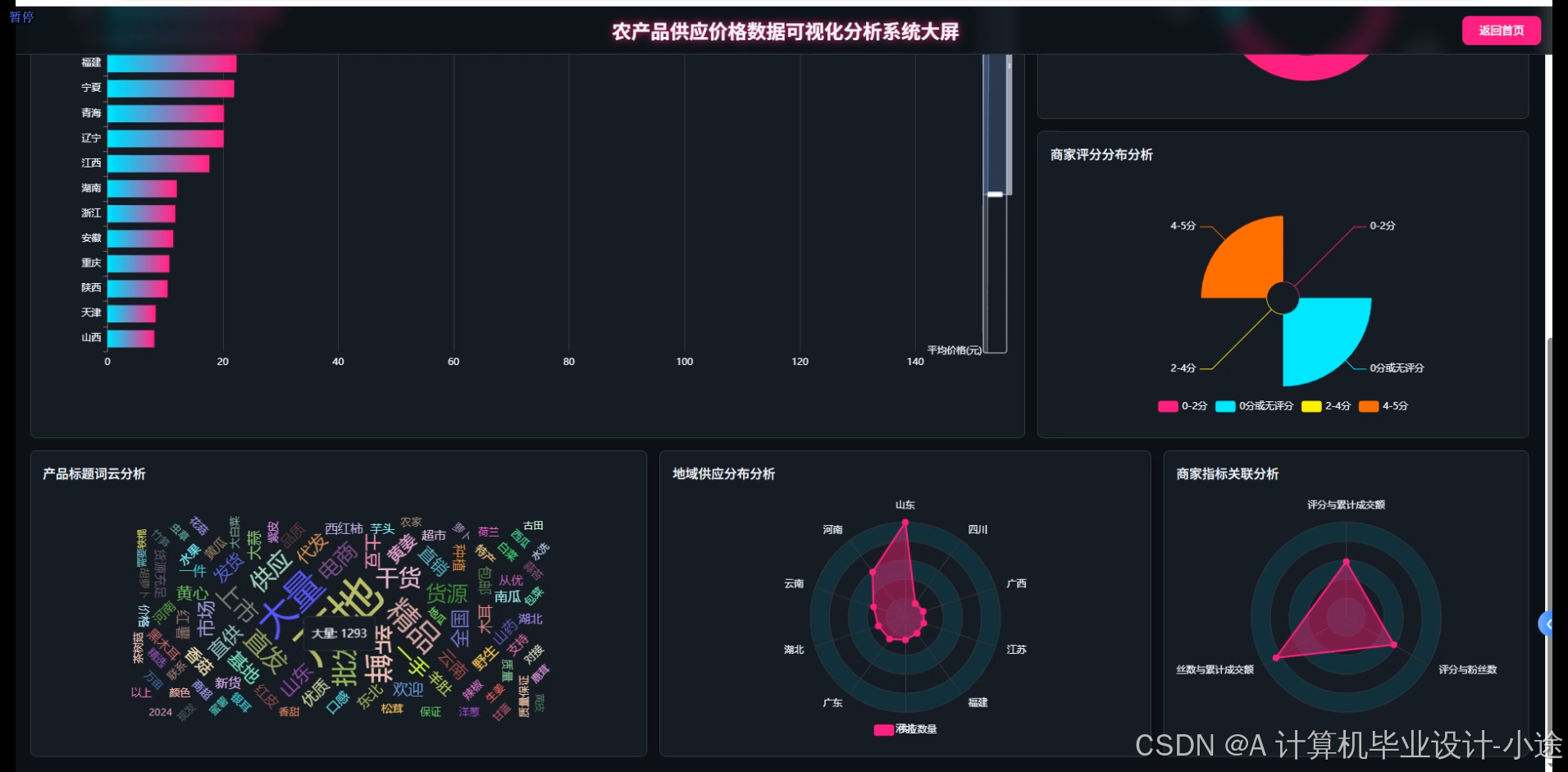Click the 云南 radar axis label

[x=794, y=583]
